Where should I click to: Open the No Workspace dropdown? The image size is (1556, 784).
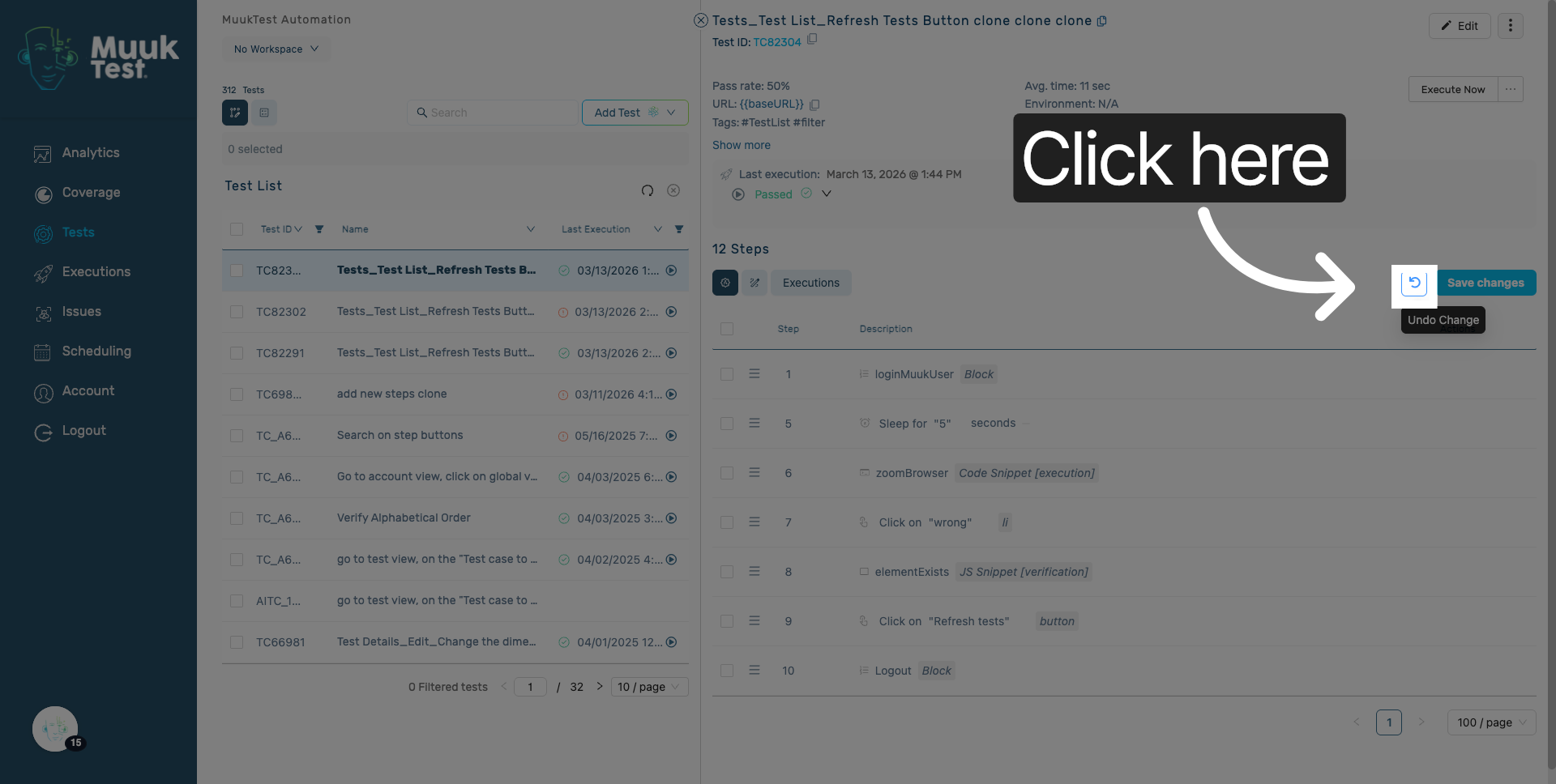[276, 49]
